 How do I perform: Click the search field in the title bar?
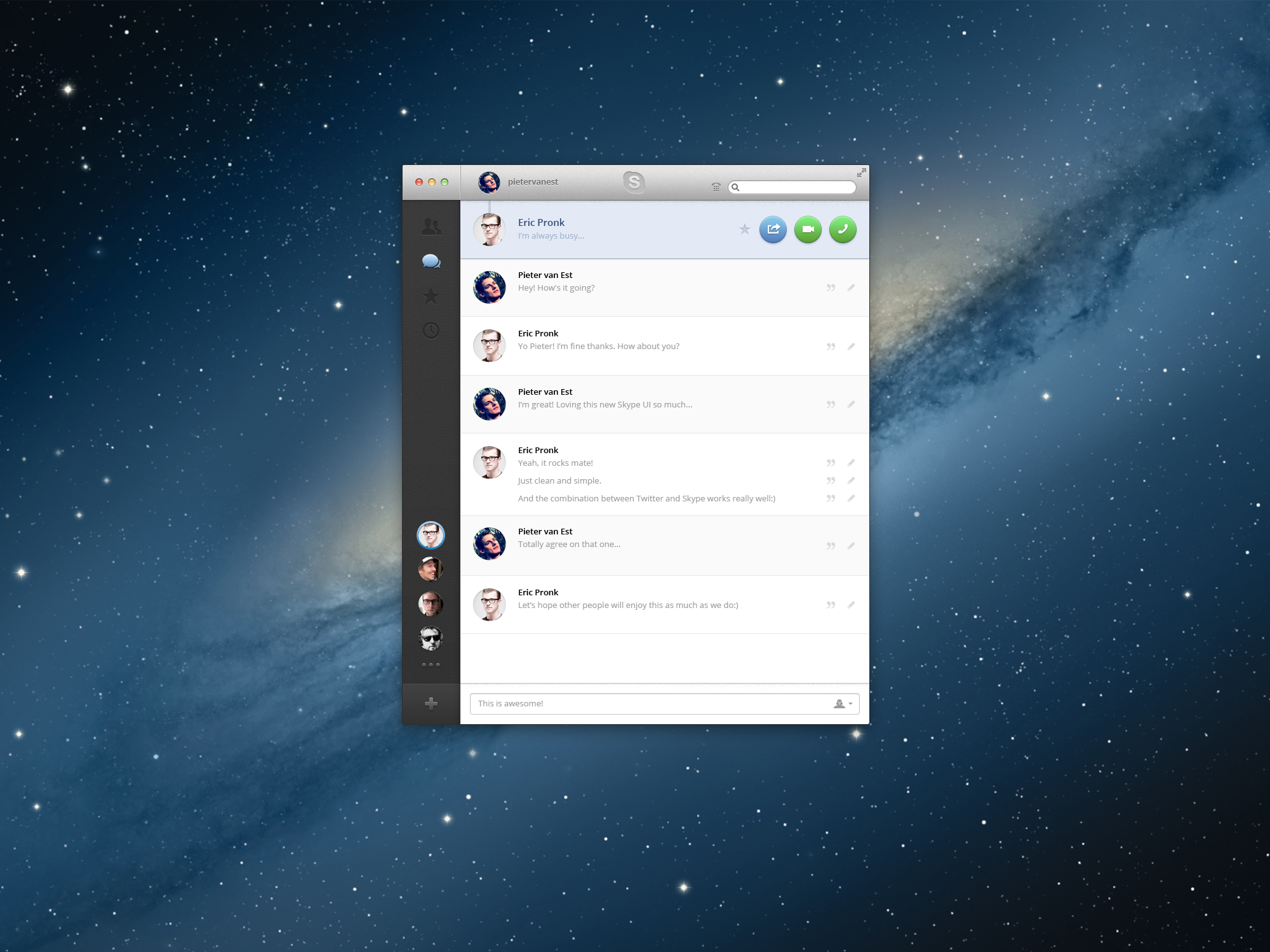pyautogui.click(x=792, y=187)
